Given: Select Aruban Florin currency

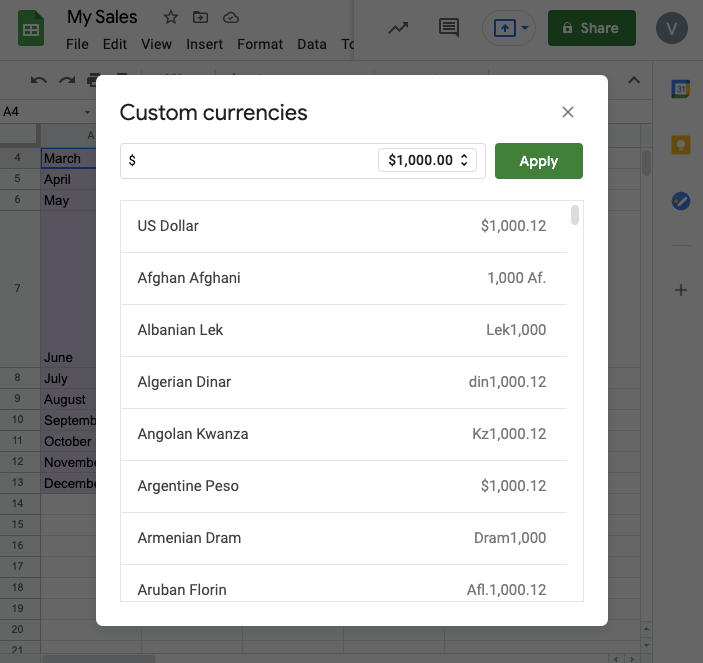Looking at the screenshot, I should 343,583.
